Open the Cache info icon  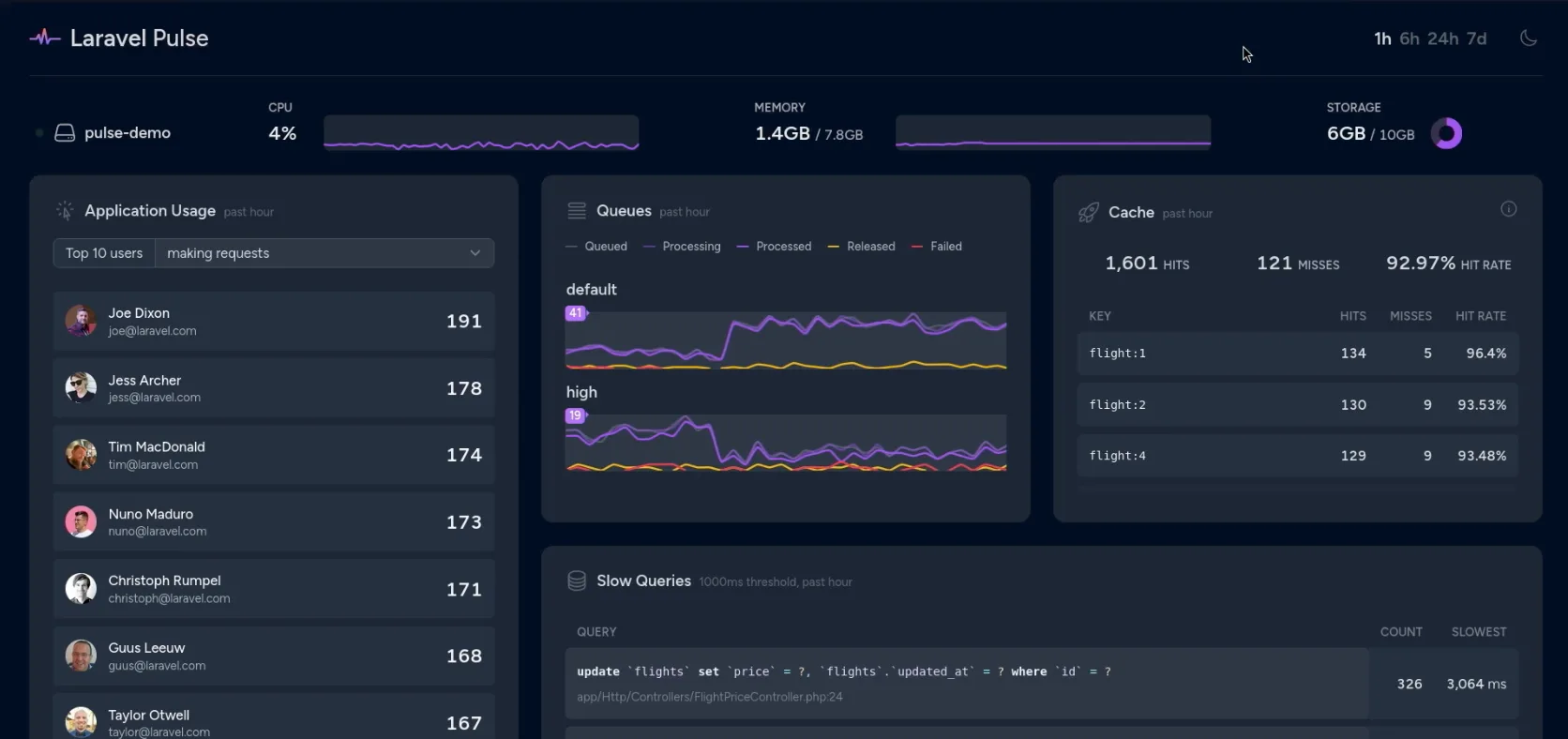tap(1508, 209)
